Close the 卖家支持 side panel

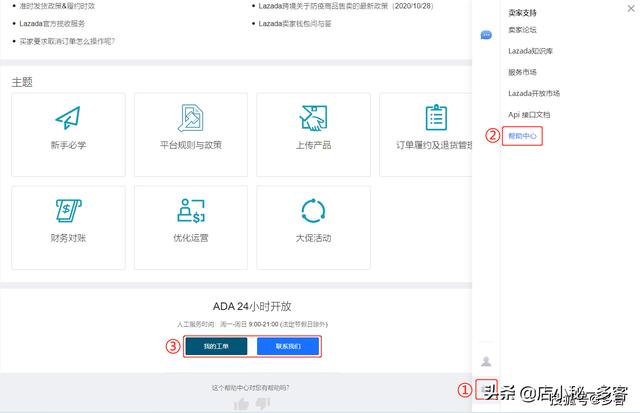[631, 9]
